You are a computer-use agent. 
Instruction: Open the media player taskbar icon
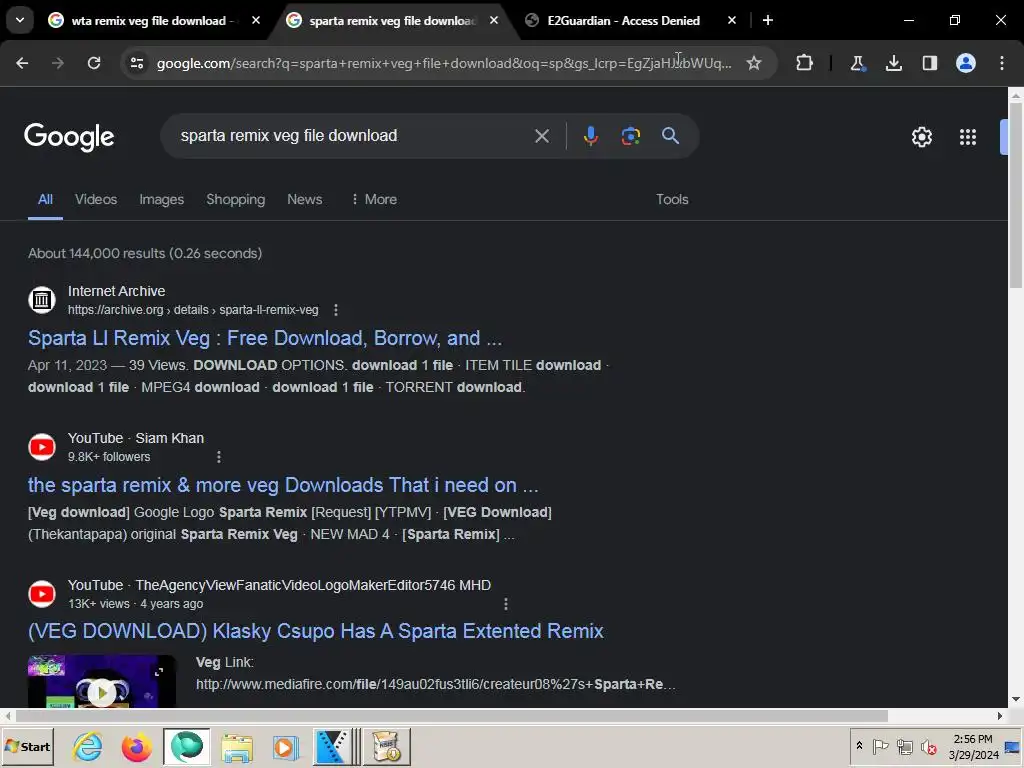pos(285,746)
